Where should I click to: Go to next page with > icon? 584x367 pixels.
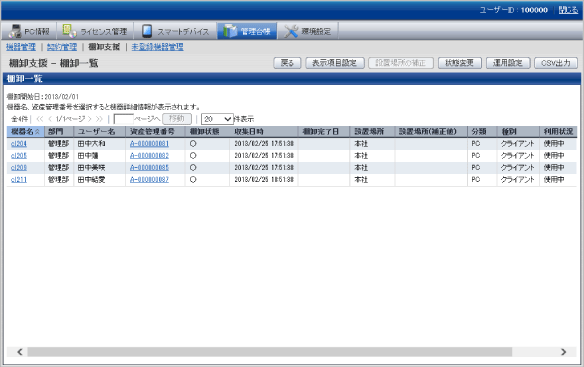click(89, 119)
